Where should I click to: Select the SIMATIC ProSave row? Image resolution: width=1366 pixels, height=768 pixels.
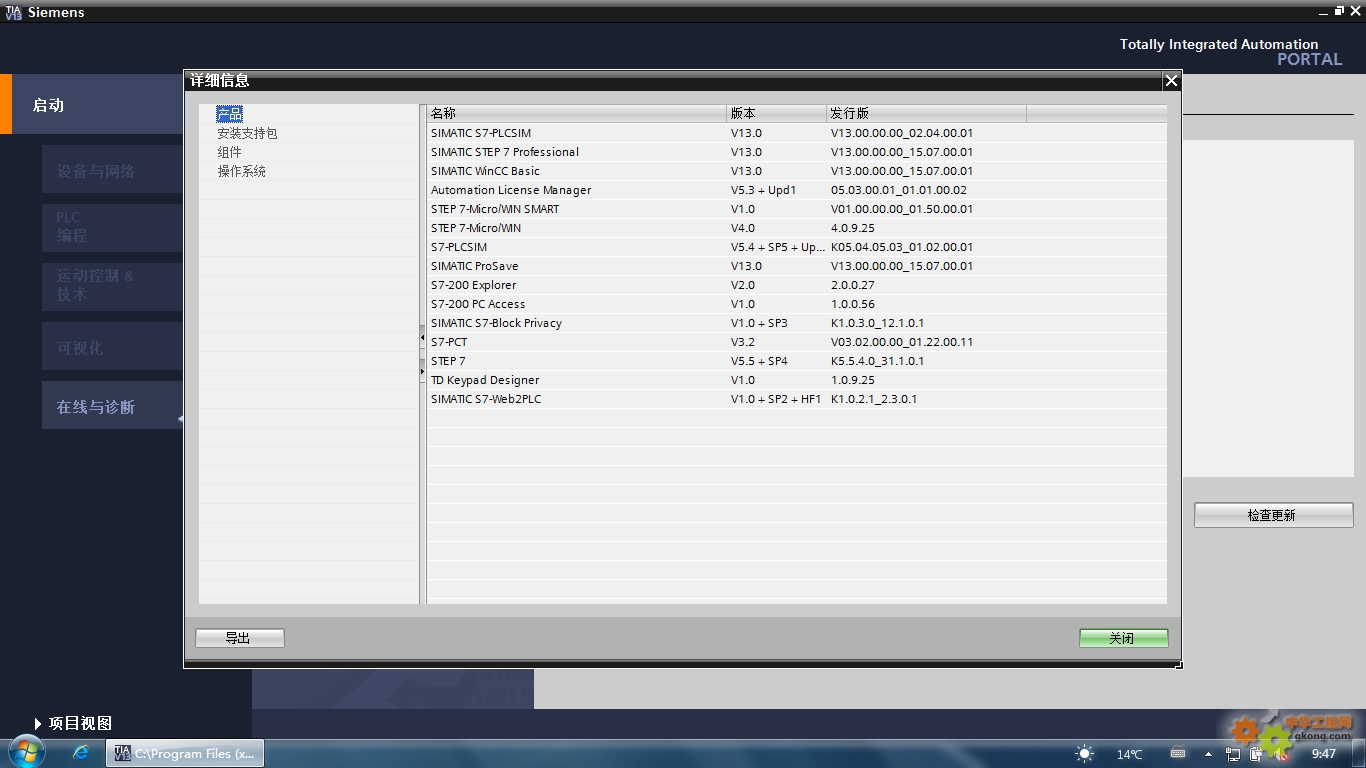pos(797,266)
